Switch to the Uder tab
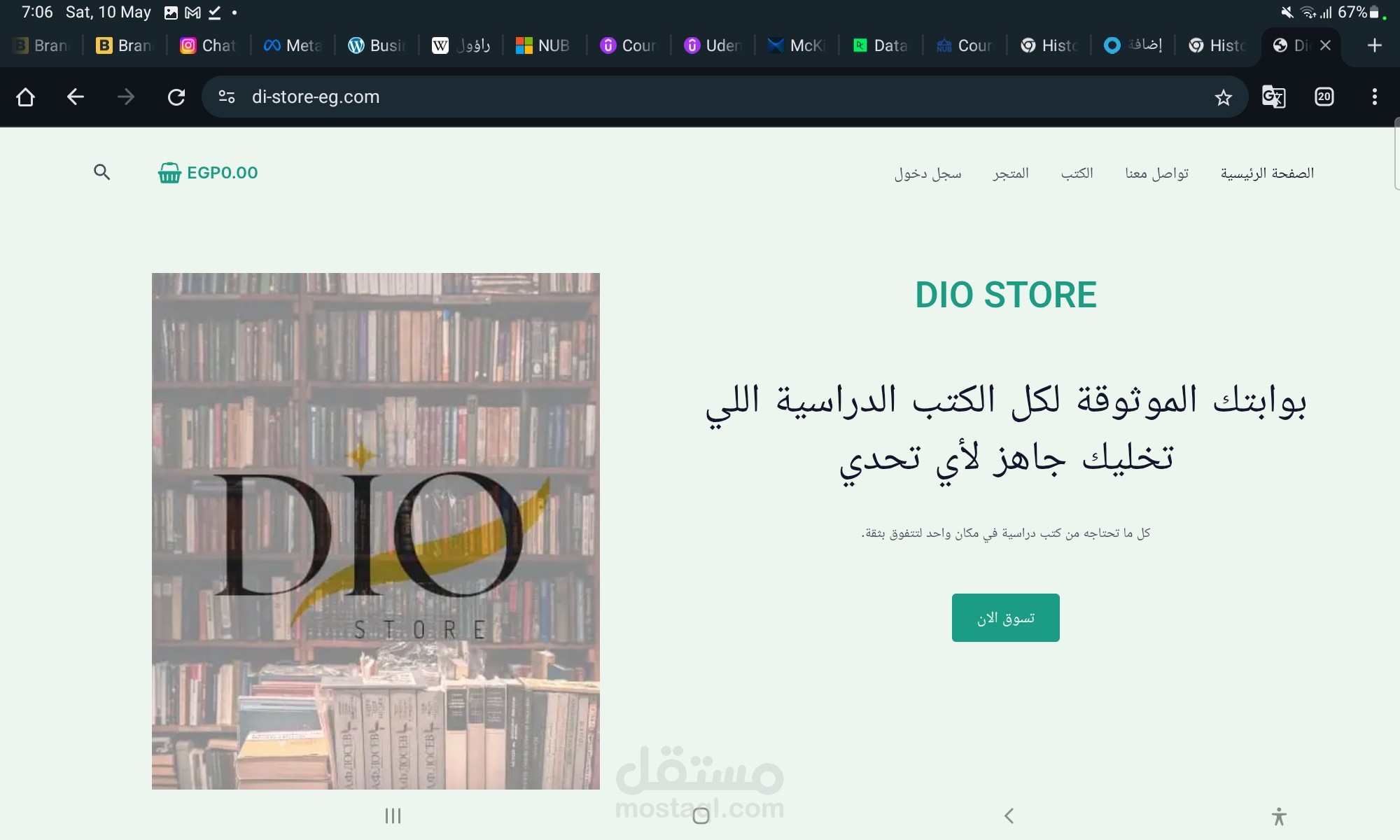1400x840 pixels. click(x=712, y=45)
